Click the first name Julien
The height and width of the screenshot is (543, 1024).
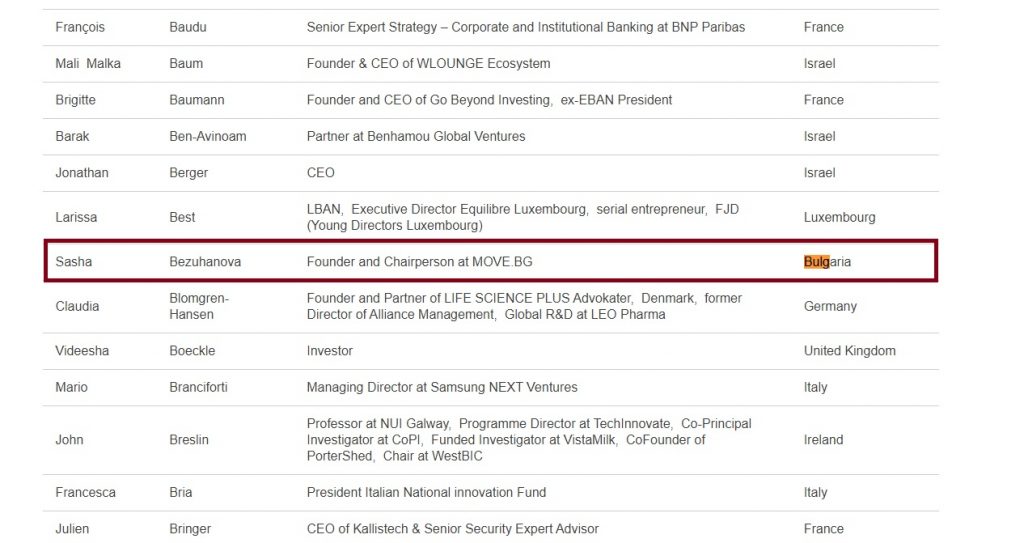[72, 529]
